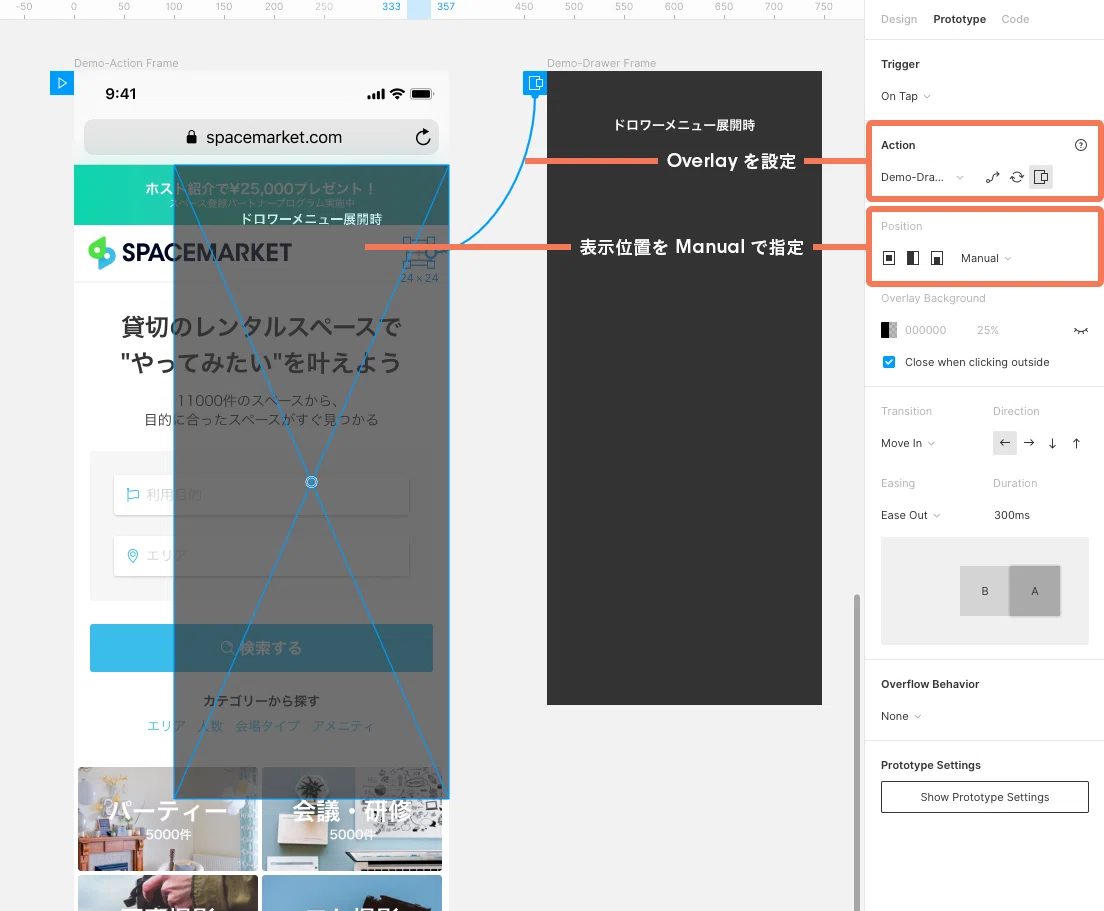
Task: Select the Swap With action icon
Action: tap(1016, 177)
